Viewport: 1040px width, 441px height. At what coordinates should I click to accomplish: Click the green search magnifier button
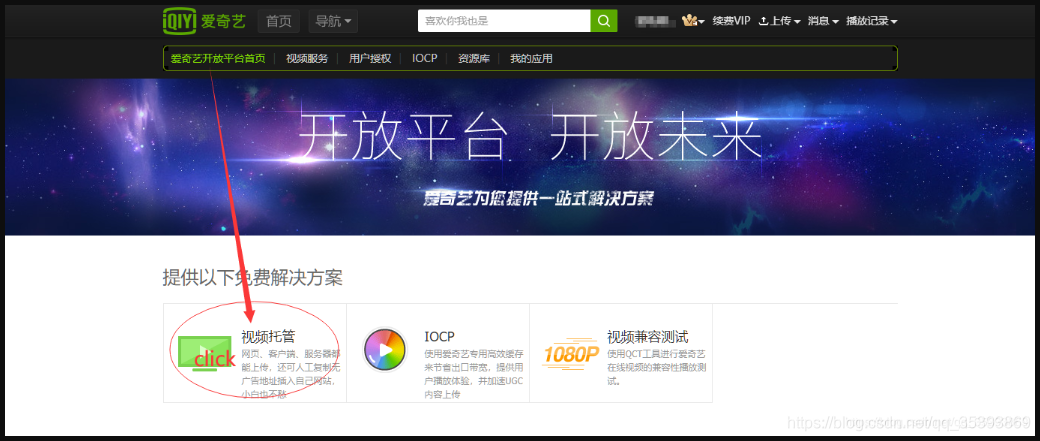click(x=604, y=21)
